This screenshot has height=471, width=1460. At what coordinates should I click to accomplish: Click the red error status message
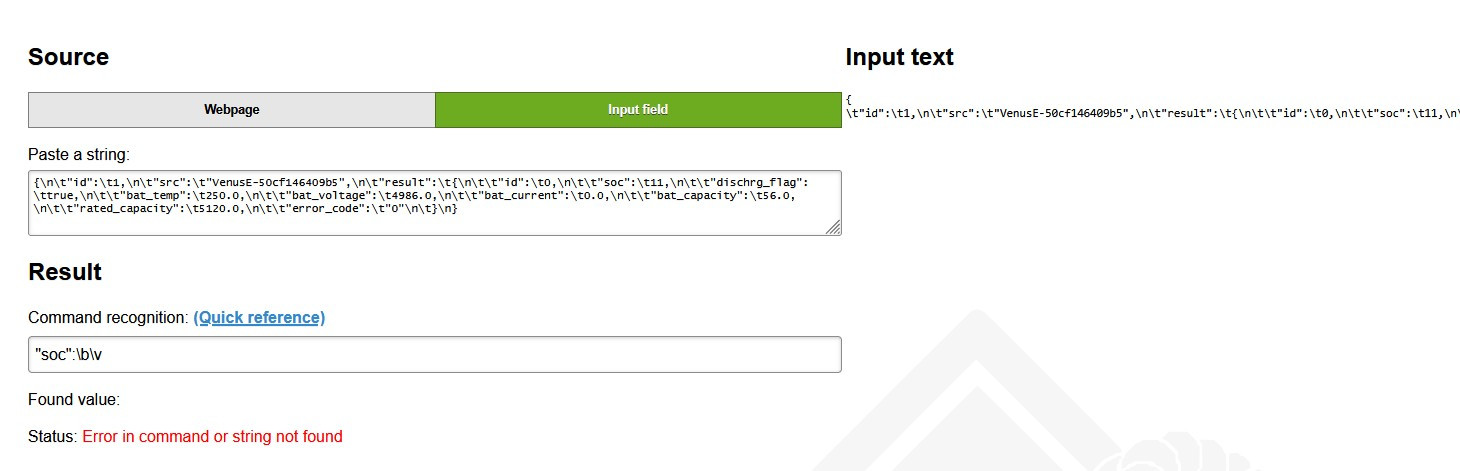212,437
